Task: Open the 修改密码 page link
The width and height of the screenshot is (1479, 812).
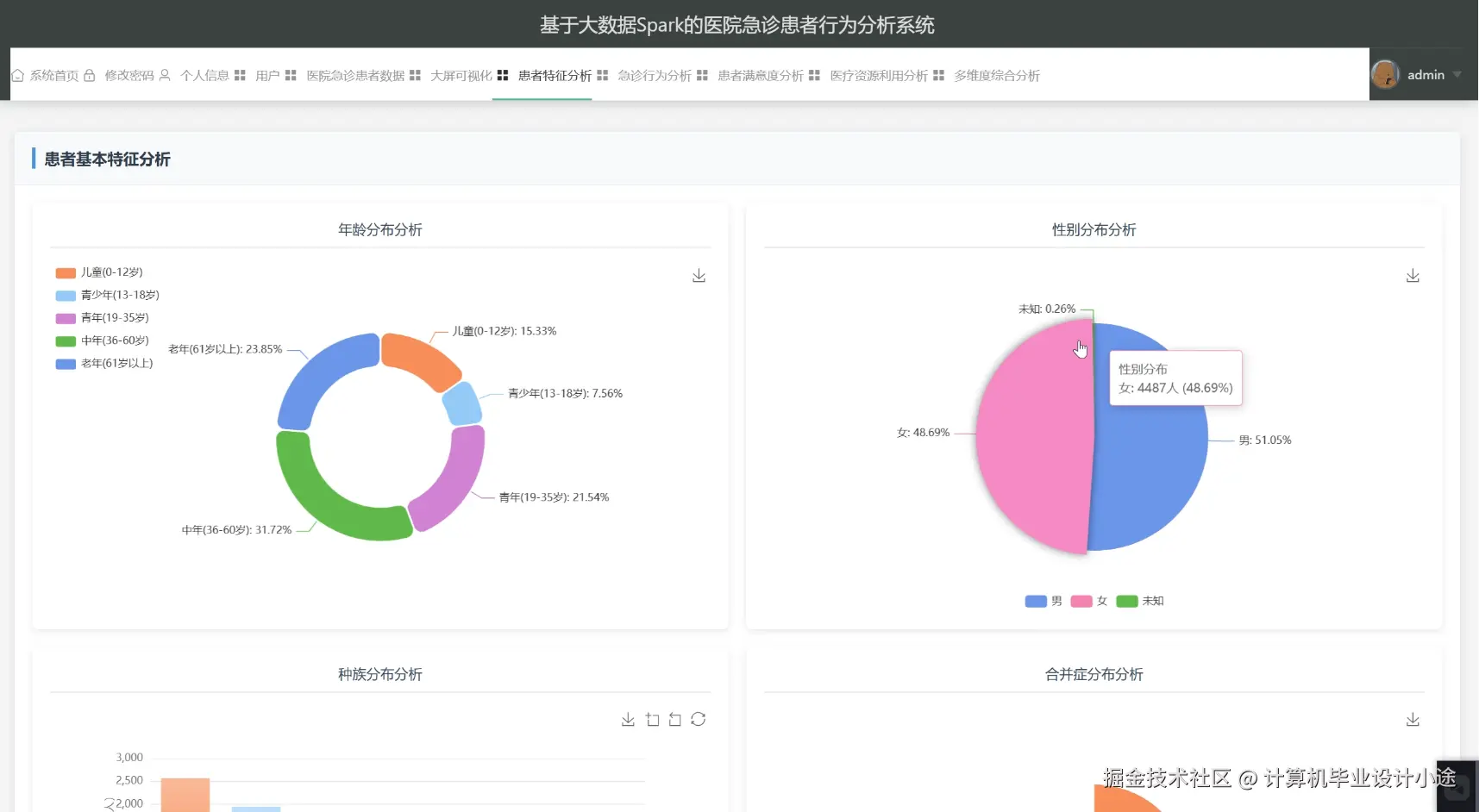Action: coord(128,75)
